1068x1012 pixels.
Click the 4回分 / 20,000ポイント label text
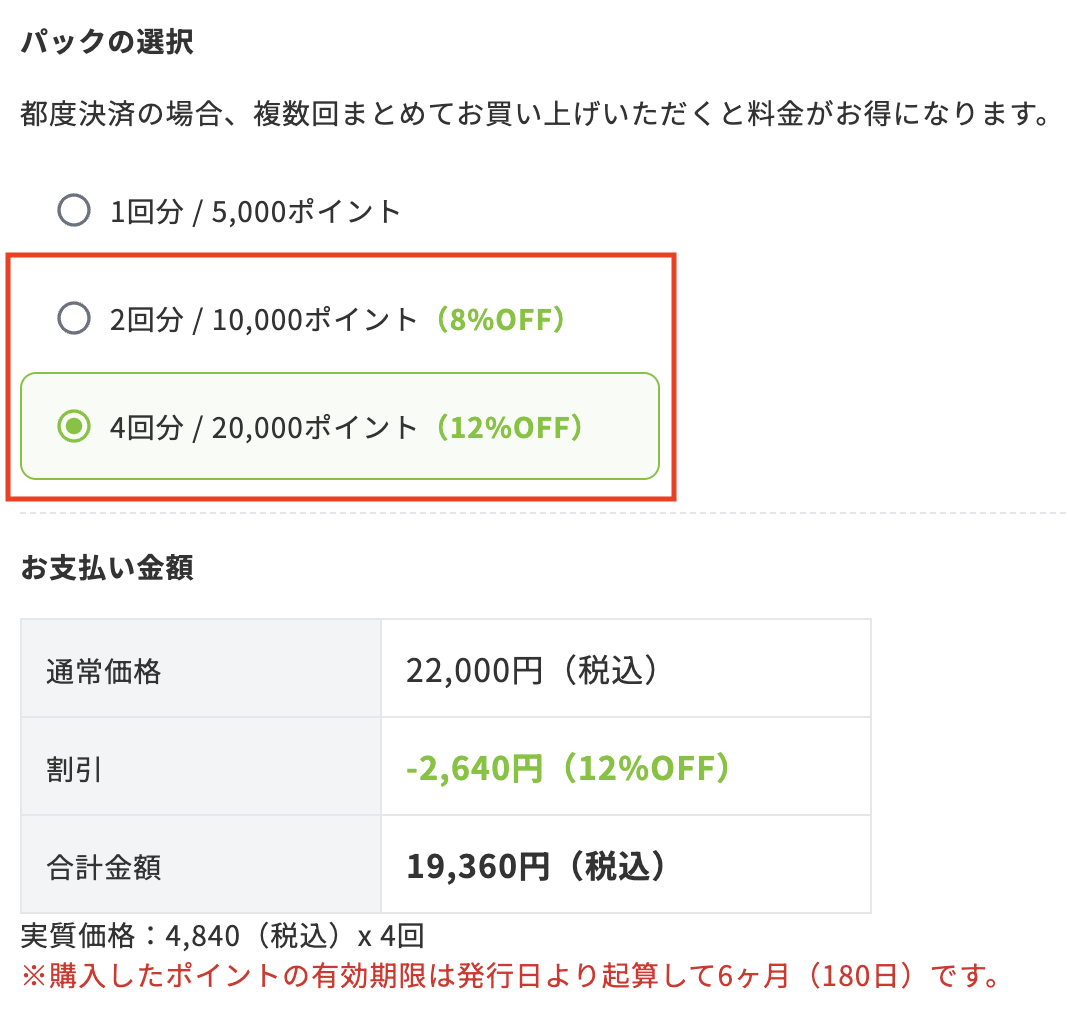(x=264, y=427)
